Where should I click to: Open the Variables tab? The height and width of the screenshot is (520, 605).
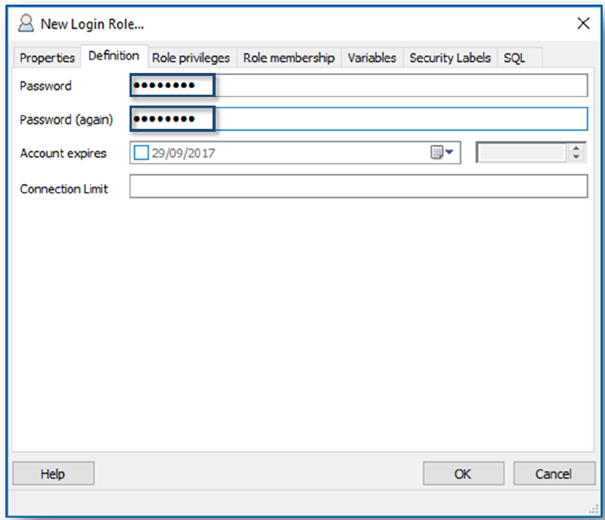[372, 58]
